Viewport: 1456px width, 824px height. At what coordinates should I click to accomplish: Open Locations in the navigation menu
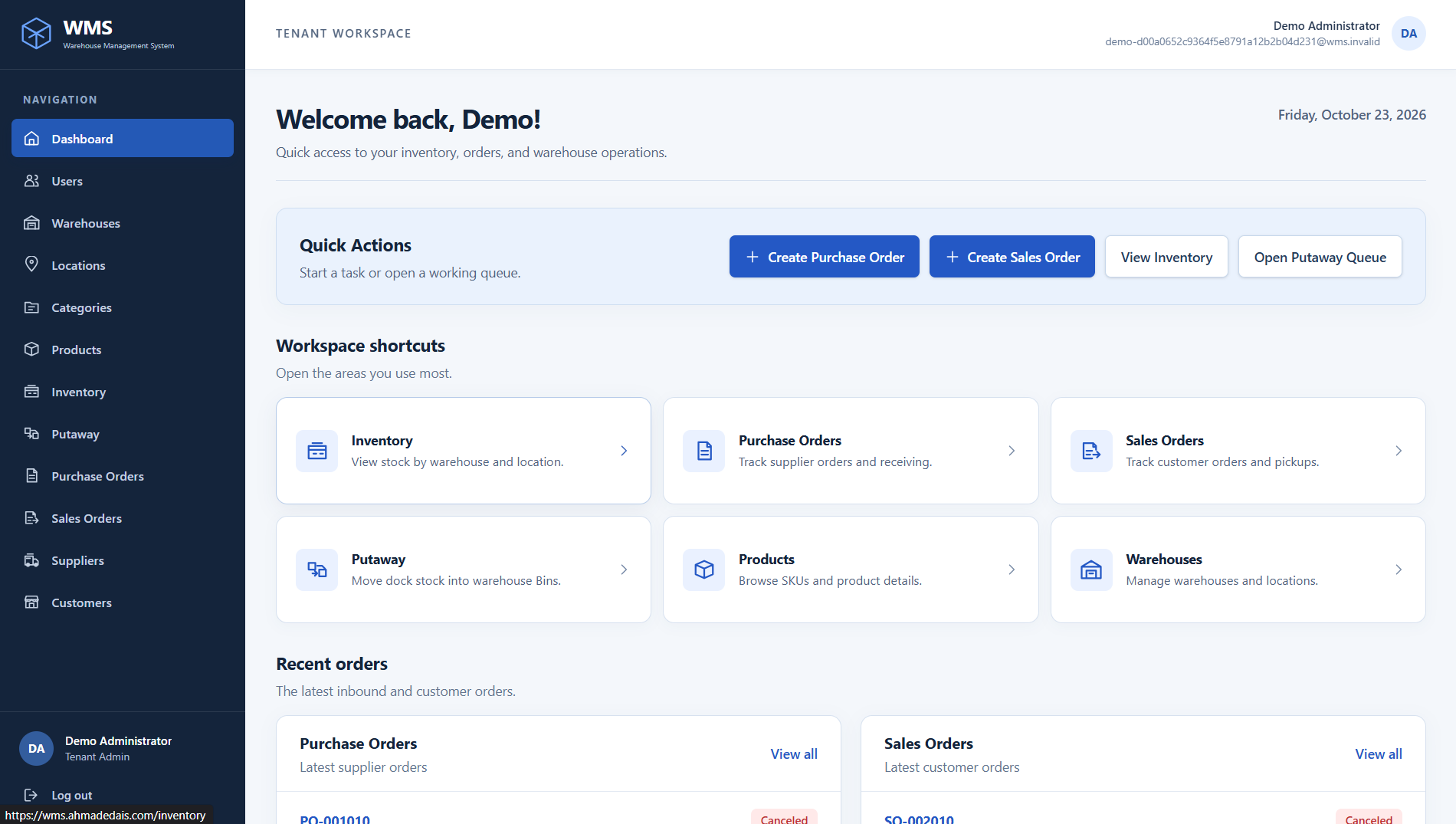[x=123, y=265]
